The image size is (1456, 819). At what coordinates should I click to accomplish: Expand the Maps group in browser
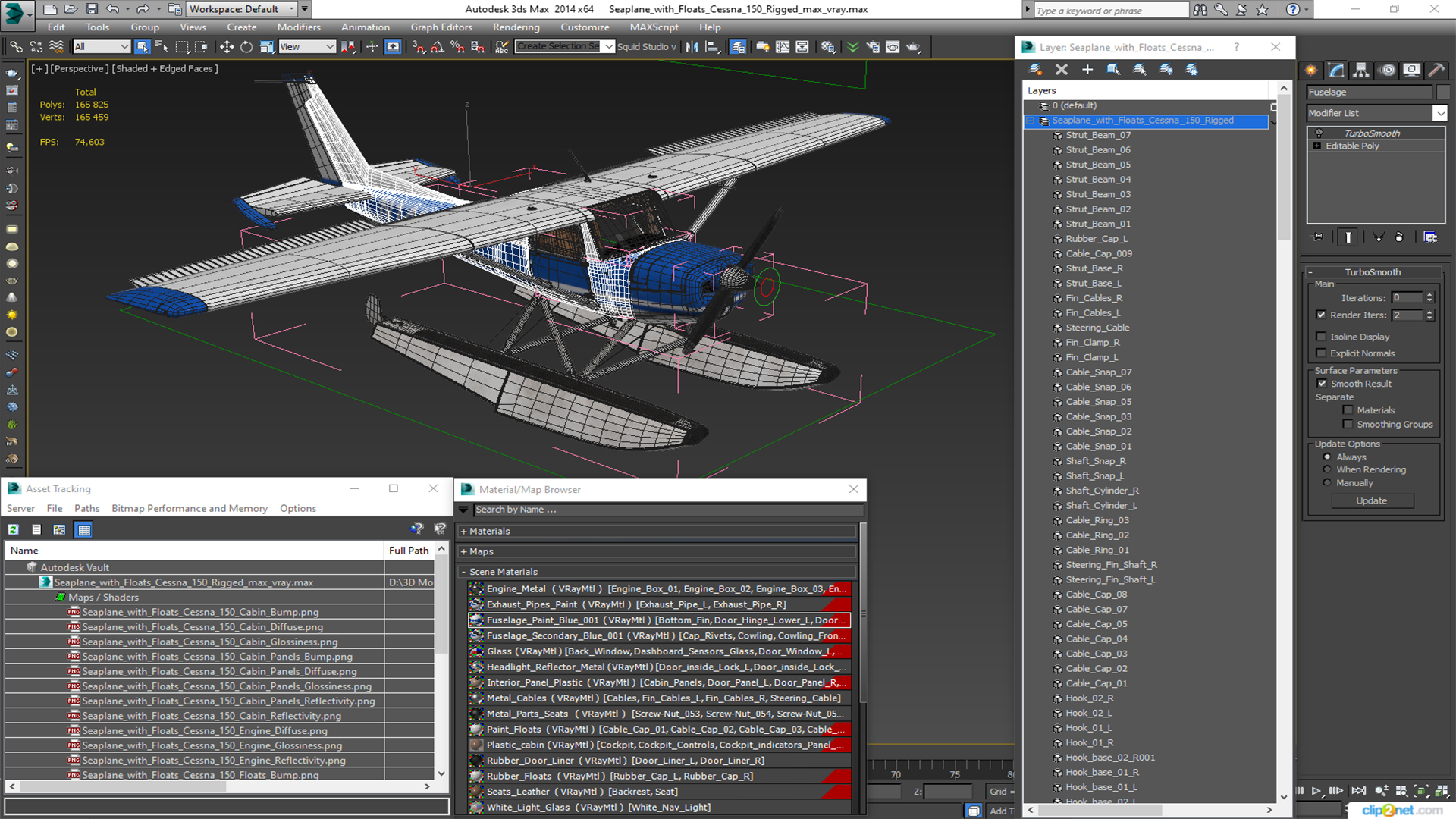coord(463,552)
